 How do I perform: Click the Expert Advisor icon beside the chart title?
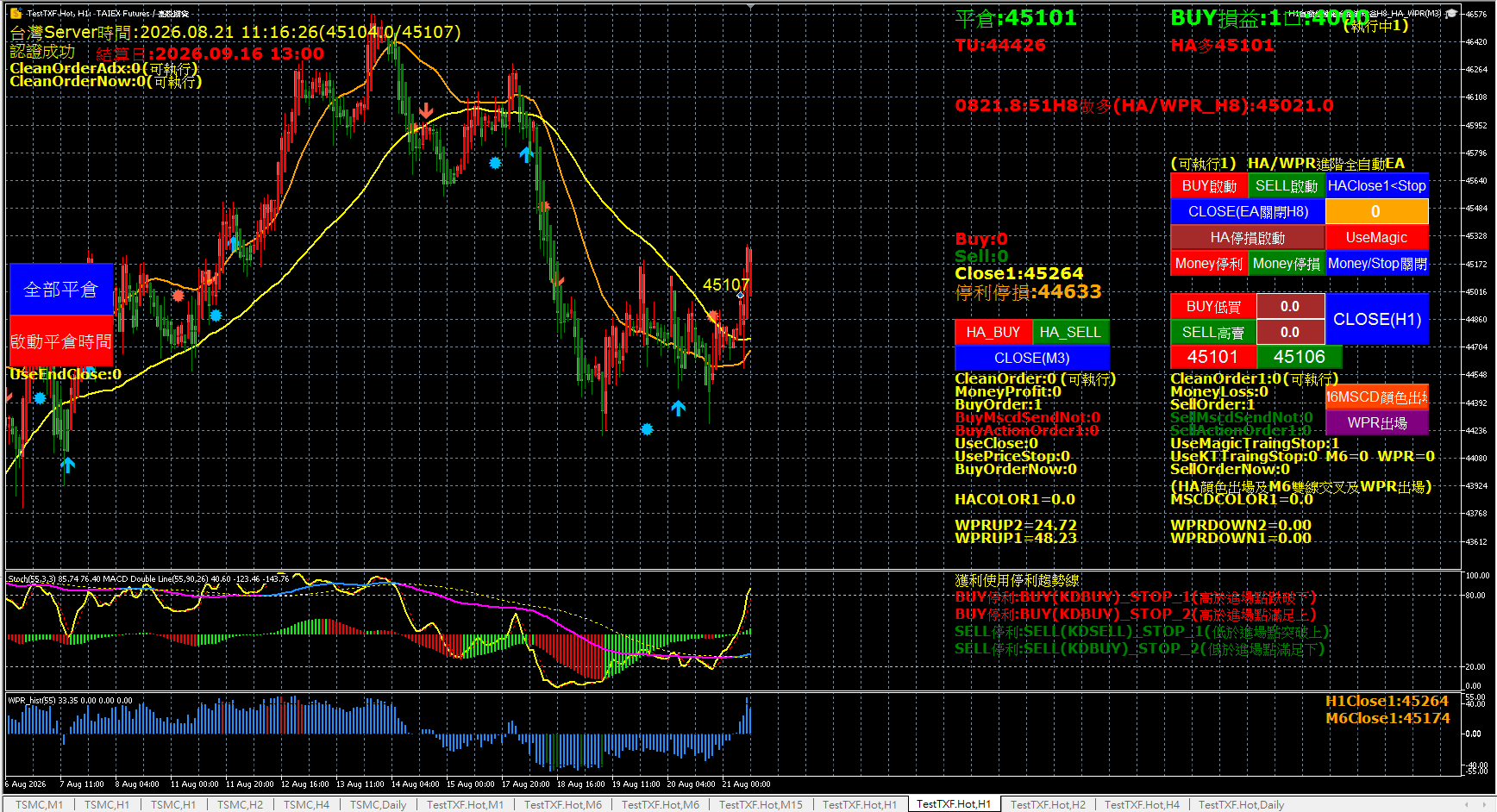click(x=16, y=13)
